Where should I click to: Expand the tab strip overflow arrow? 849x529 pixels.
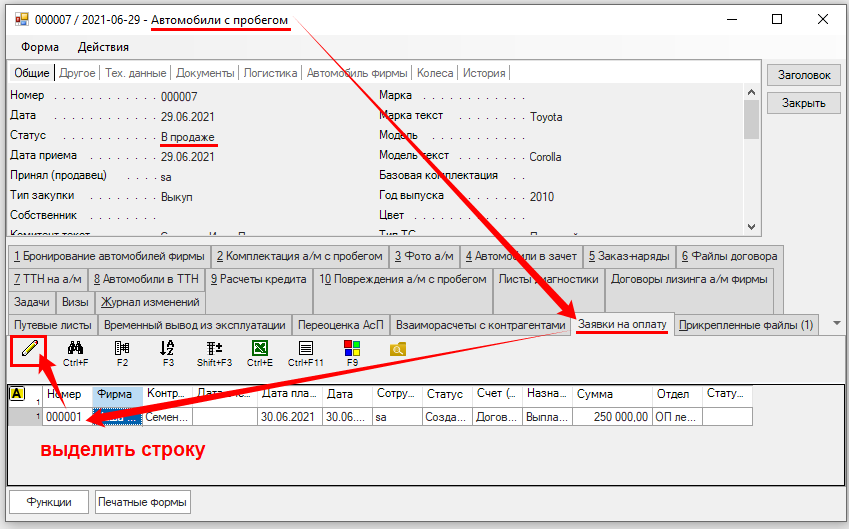tap(836, 324)
